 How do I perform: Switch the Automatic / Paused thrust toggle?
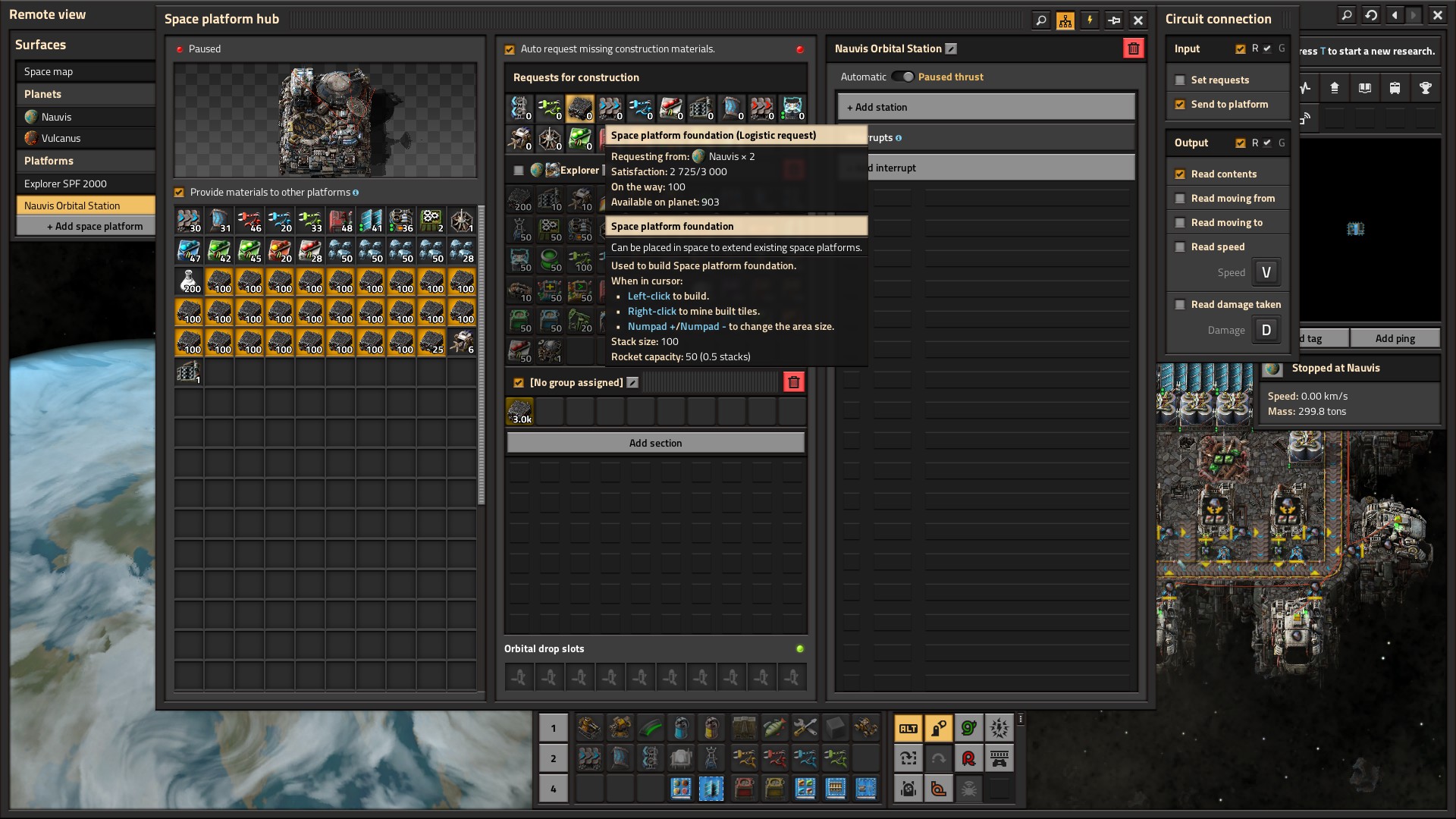[902, 77]
